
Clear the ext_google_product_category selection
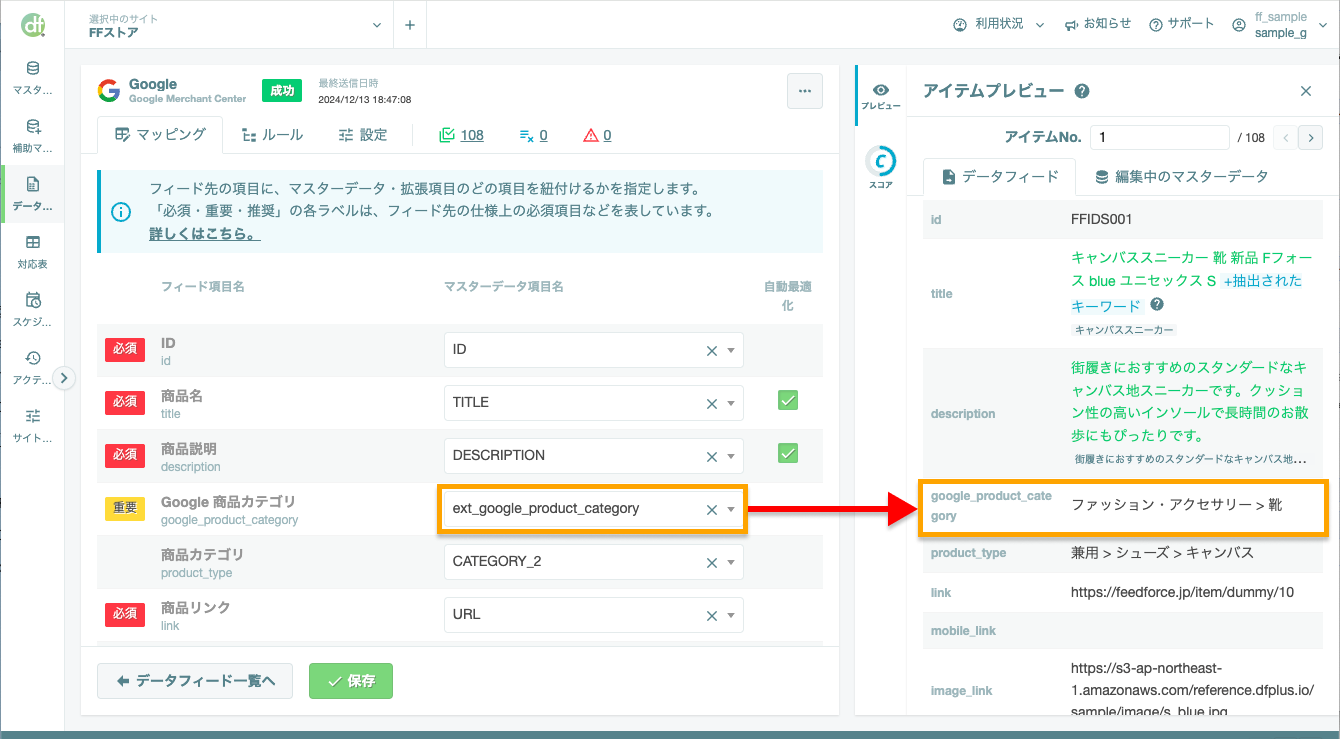712,509
